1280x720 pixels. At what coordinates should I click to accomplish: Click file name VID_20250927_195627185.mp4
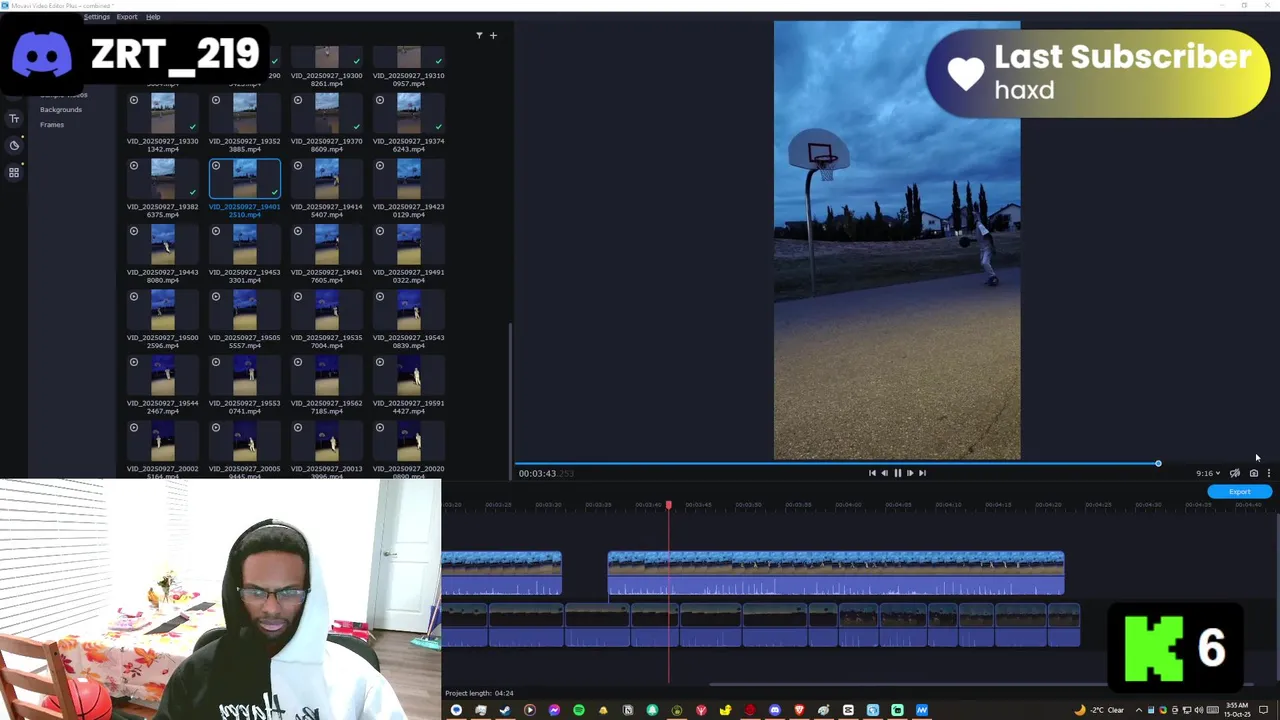(327, 407)
